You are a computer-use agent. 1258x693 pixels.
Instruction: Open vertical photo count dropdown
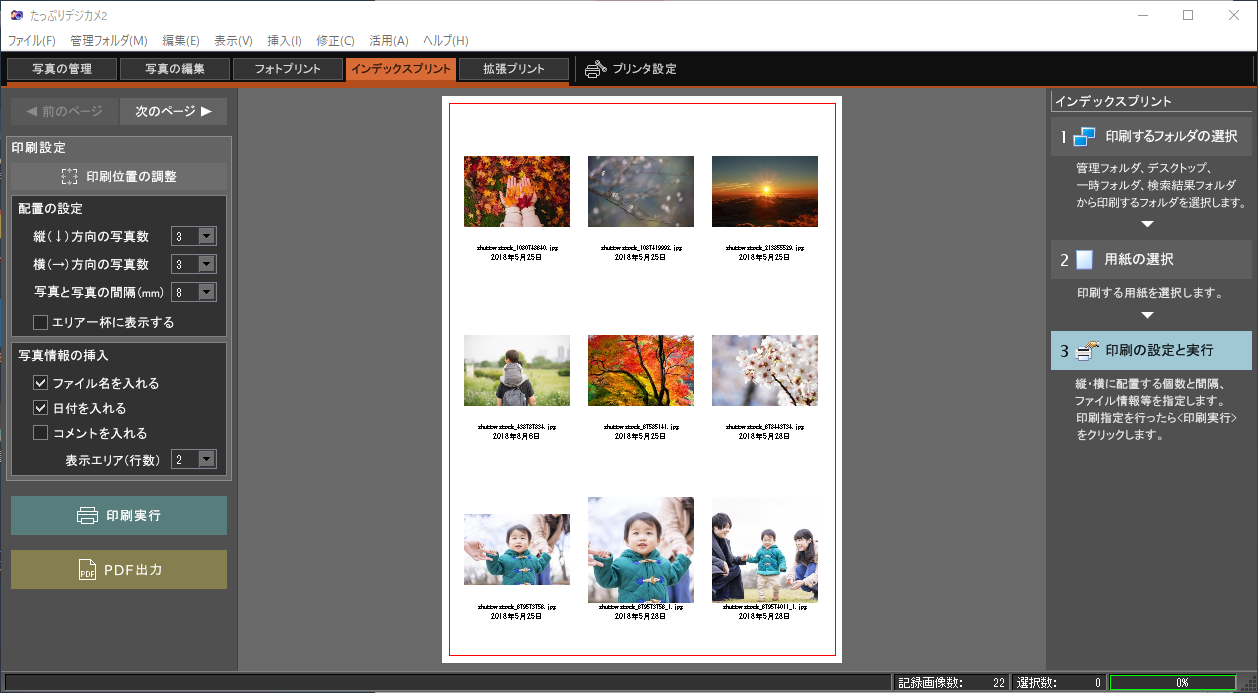tap(206, 237)
